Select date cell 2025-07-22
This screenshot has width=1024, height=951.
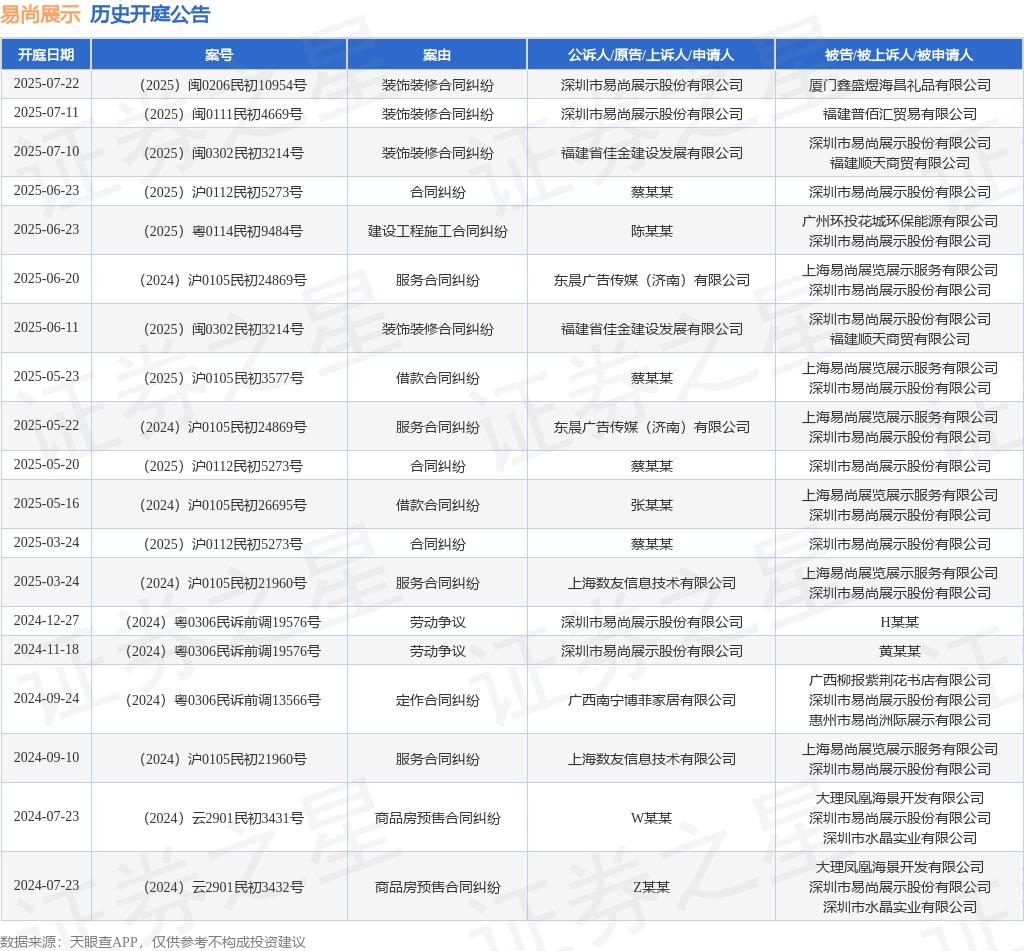pos(46,84)
